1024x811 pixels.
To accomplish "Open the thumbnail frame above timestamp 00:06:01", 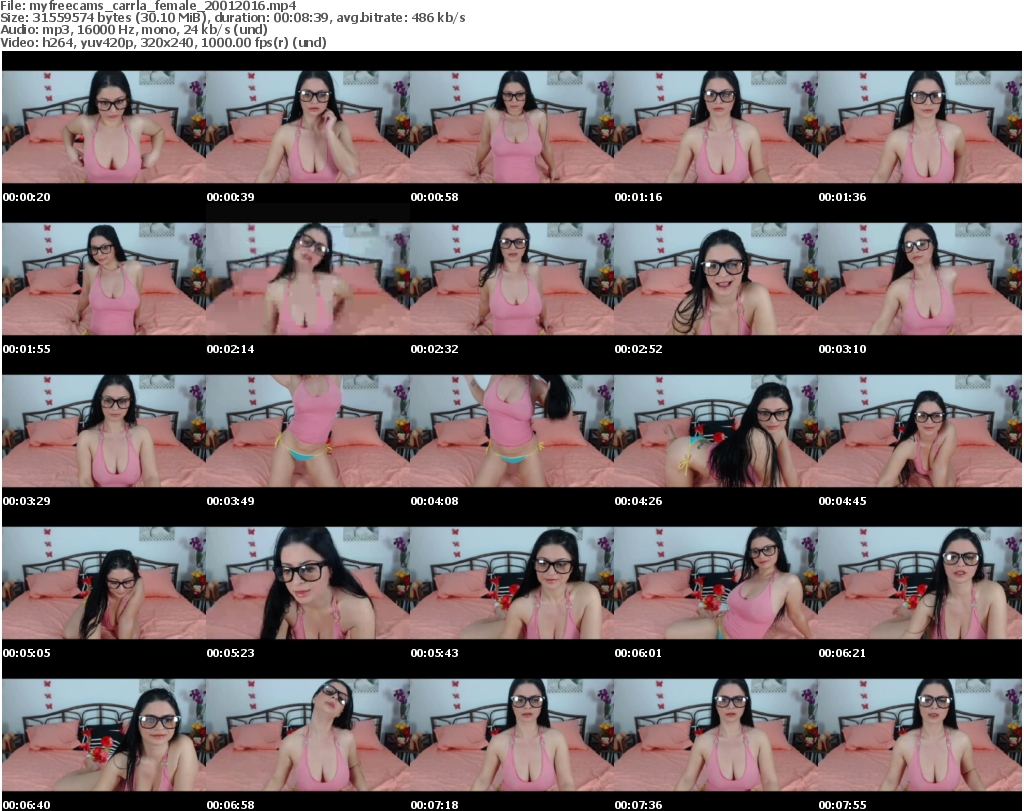I will tap(716, 583).
